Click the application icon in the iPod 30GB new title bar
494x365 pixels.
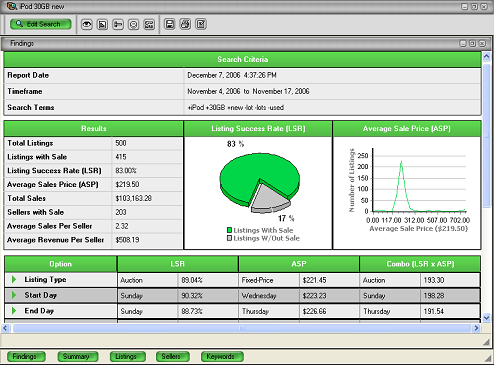click(12, 6)
